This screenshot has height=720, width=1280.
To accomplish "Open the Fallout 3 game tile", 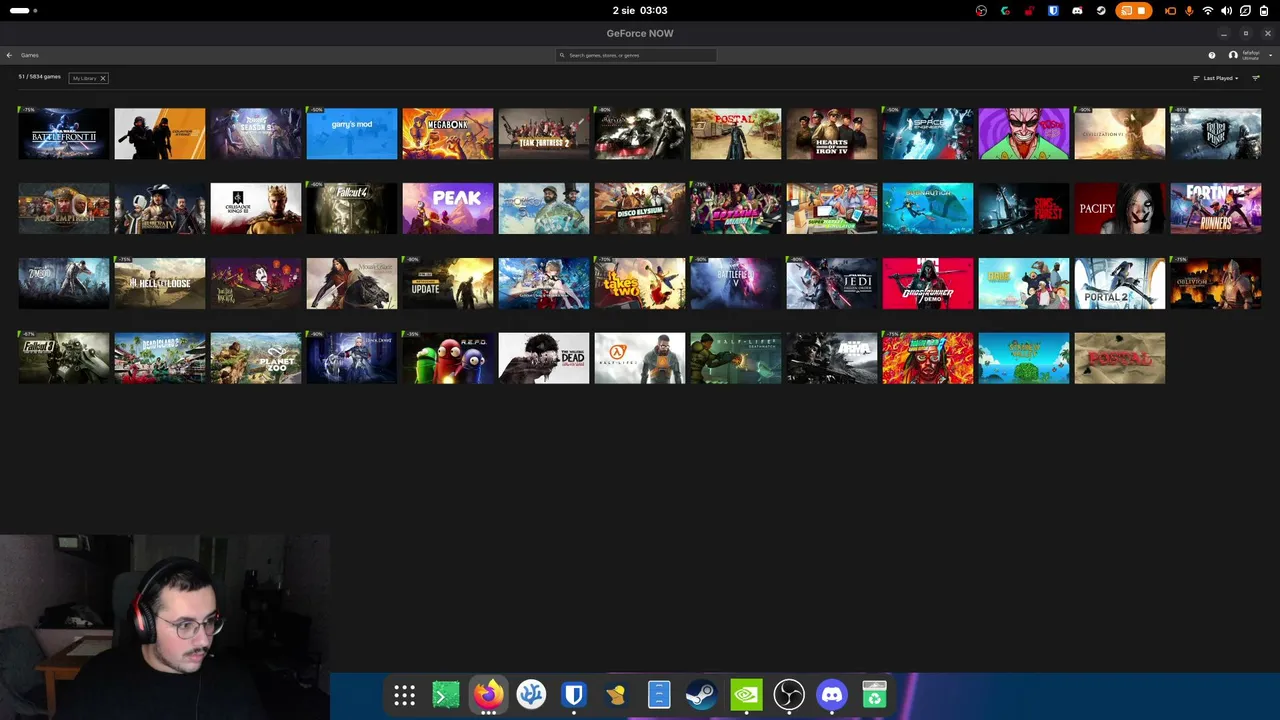I will point(64,359).
